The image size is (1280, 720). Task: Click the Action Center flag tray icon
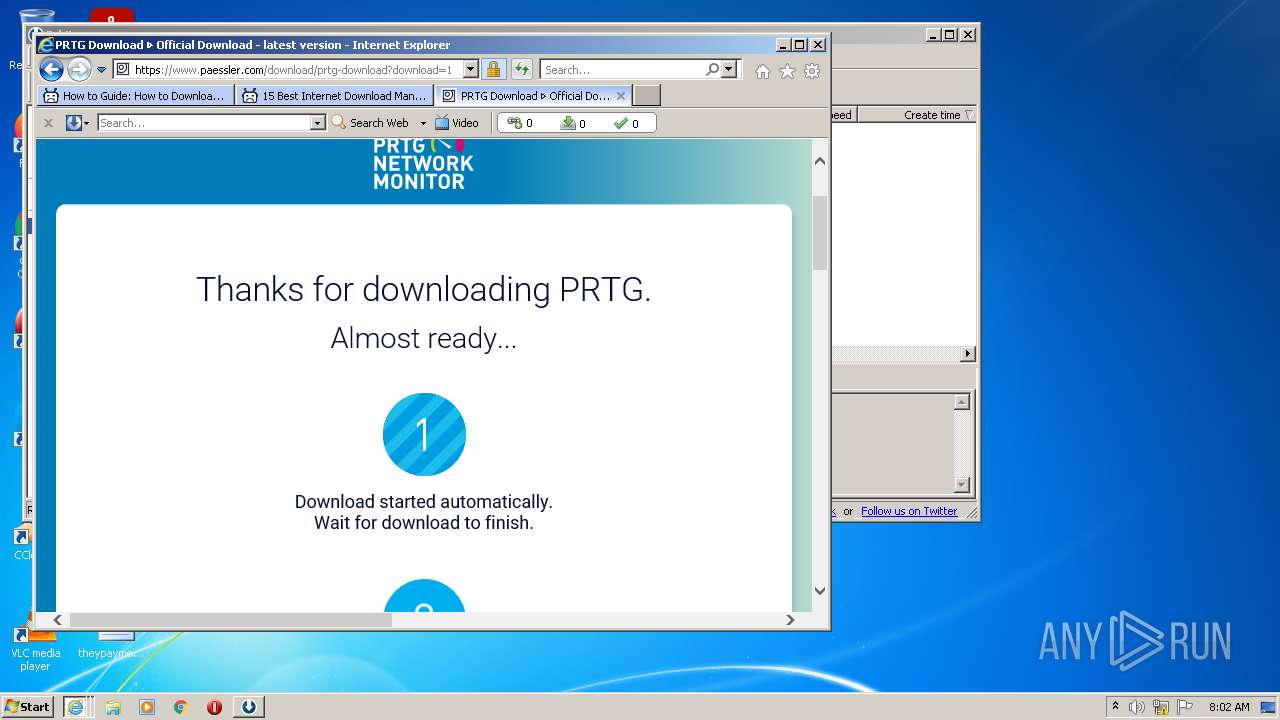1185,707
